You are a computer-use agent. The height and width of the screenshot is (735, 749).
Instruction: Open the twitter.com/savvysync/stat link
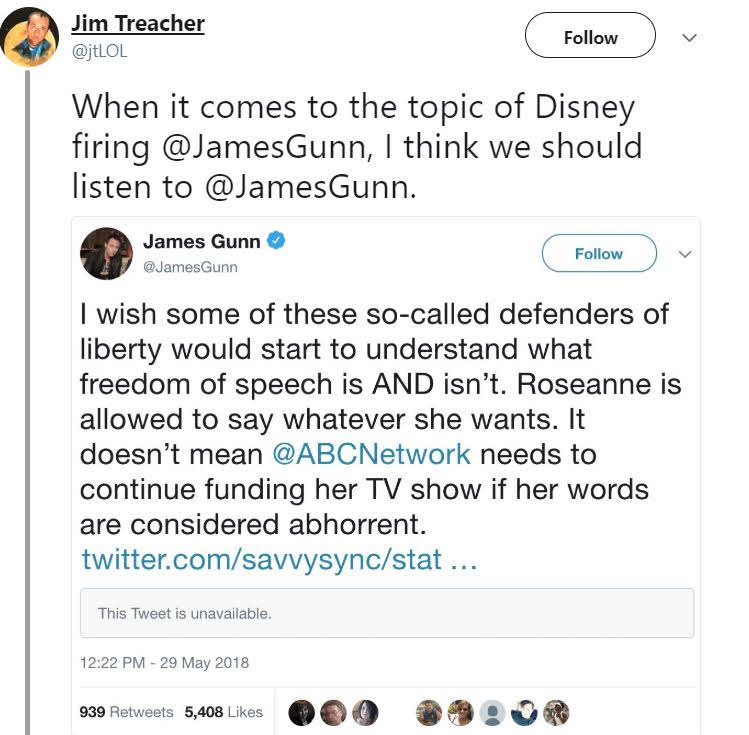tap(279, 559)
